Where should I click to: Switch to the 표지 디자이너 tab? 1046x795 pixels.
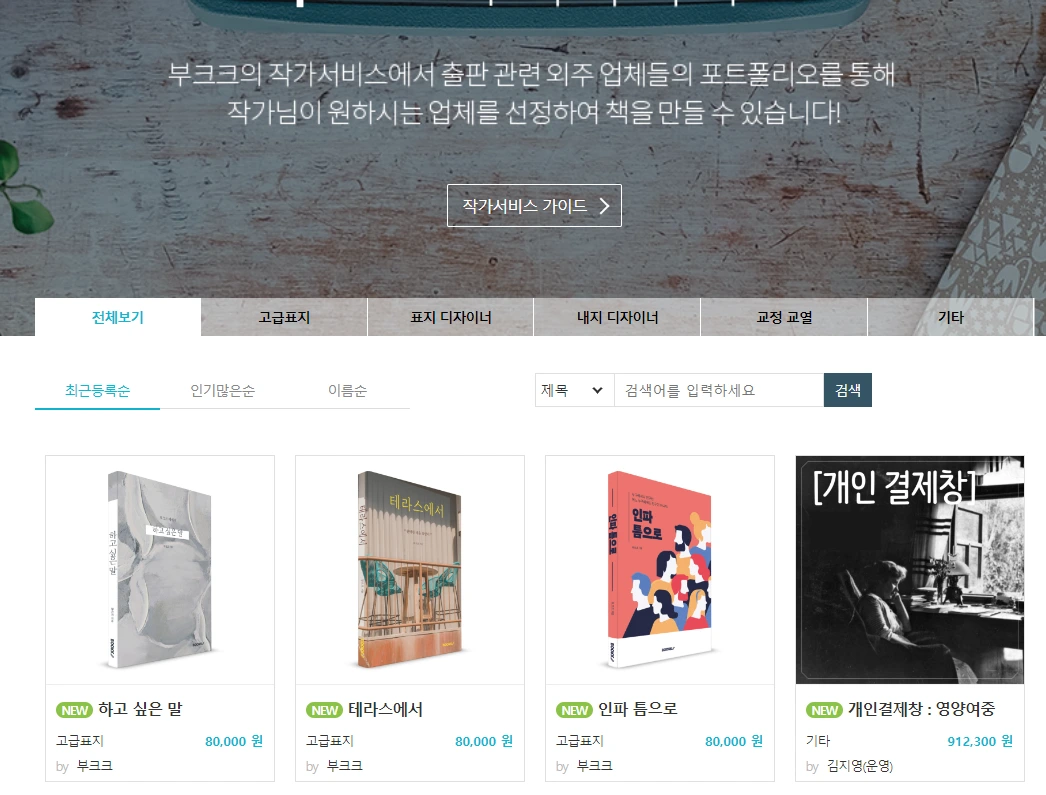click(451, 317)
